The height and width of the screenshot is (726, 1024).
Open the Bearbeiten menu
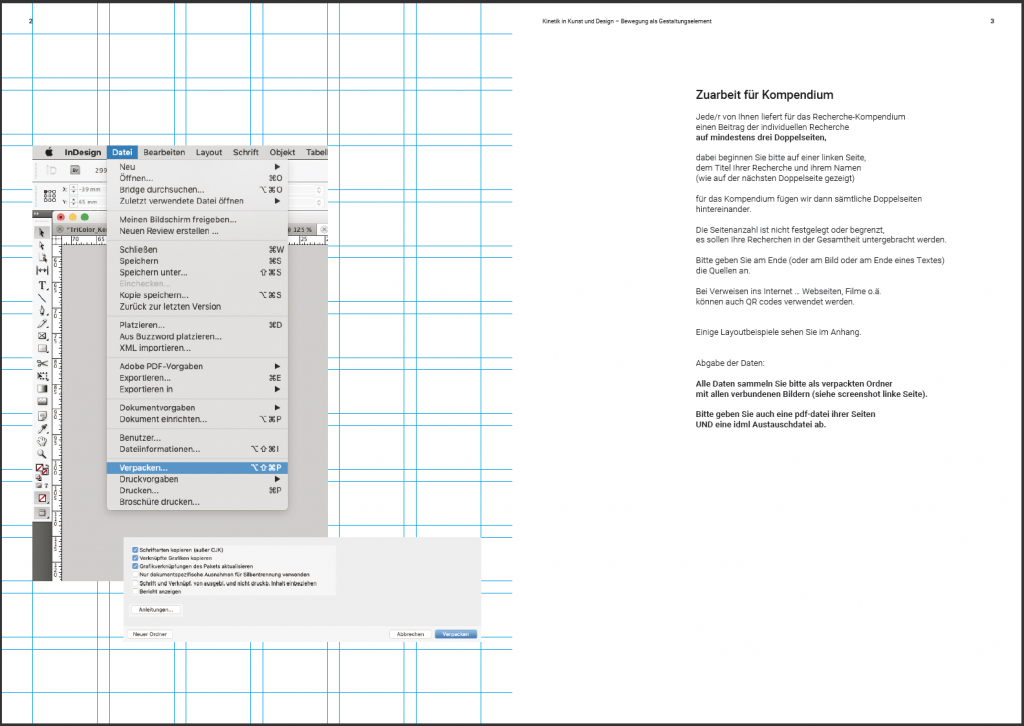(164, 152)
